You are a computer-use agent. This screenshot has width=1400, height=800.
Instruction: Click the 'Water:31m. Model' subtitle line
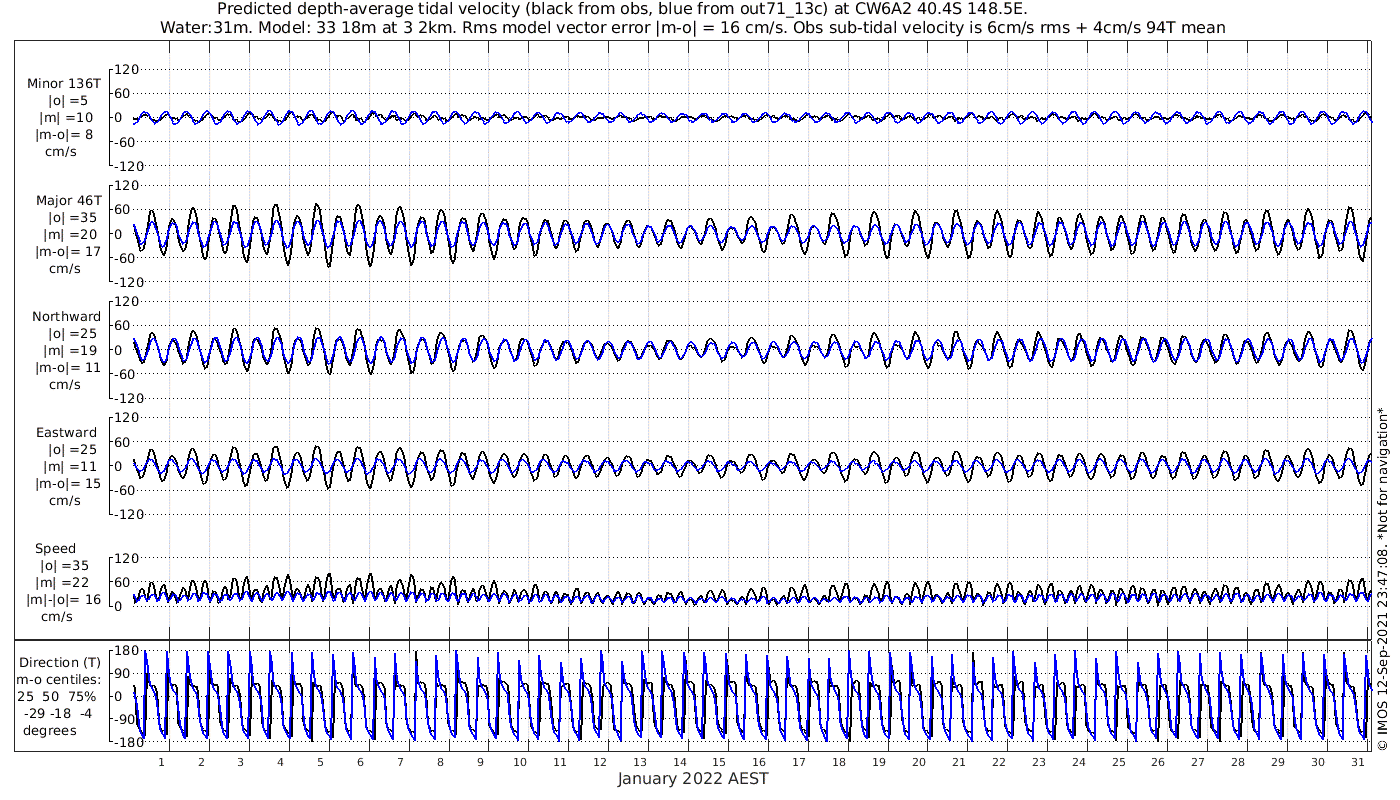pyautogui.click(x=692, y=28)
